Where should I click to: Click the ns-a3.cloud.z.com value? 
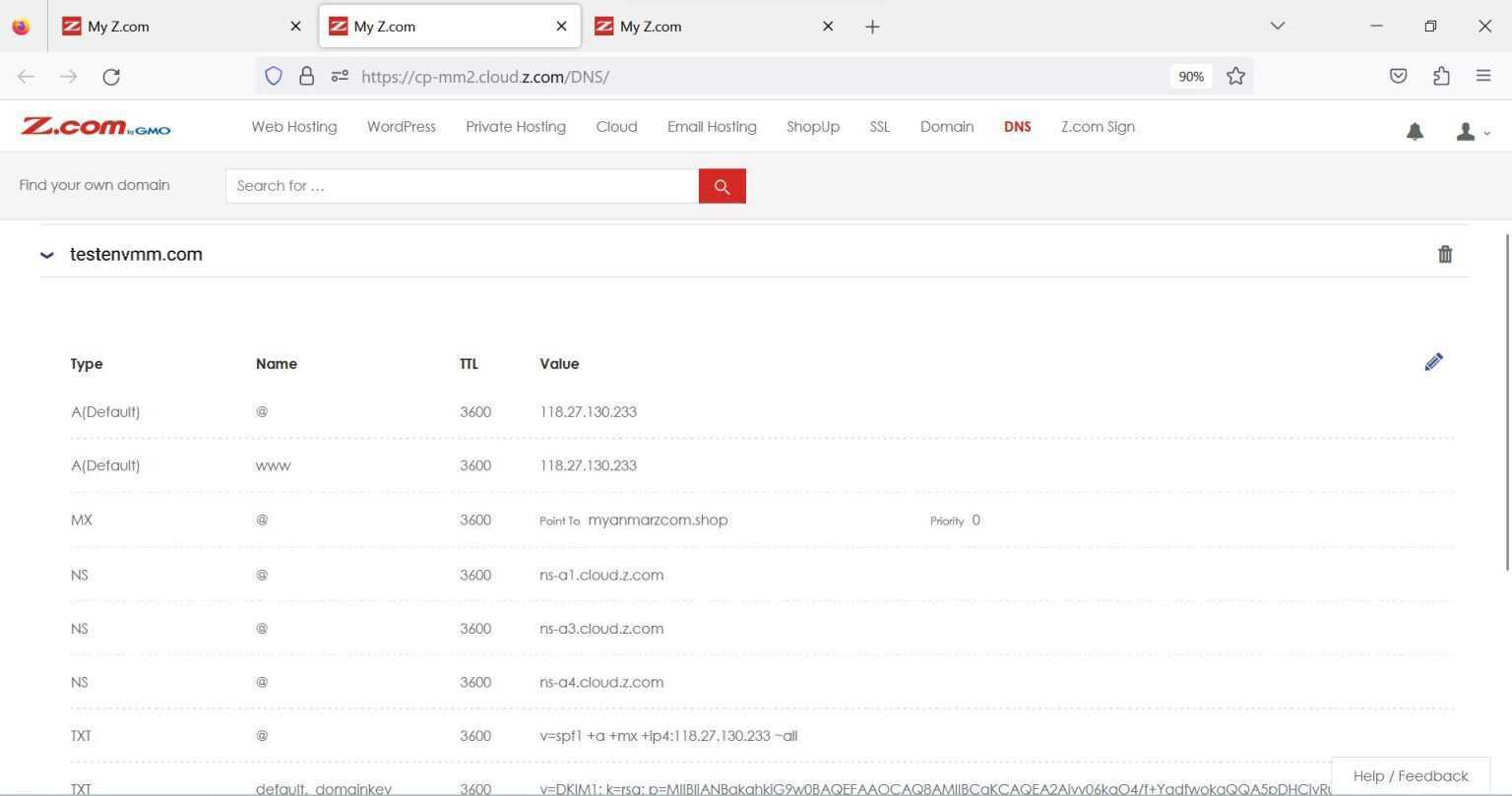[x=601, y=628]
